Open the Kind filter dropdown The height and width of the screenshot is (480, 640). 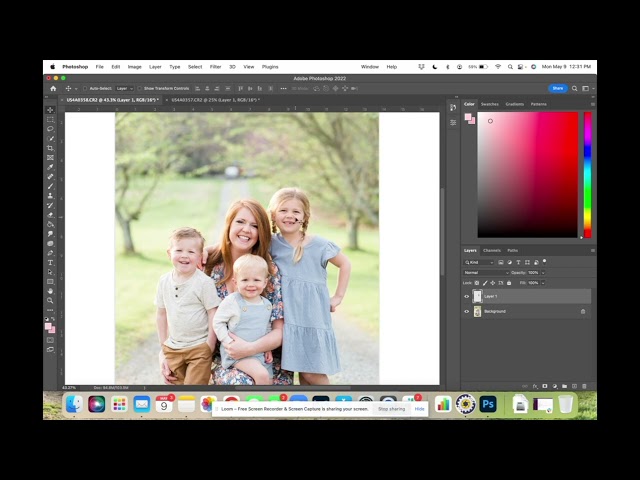[479, 262]
